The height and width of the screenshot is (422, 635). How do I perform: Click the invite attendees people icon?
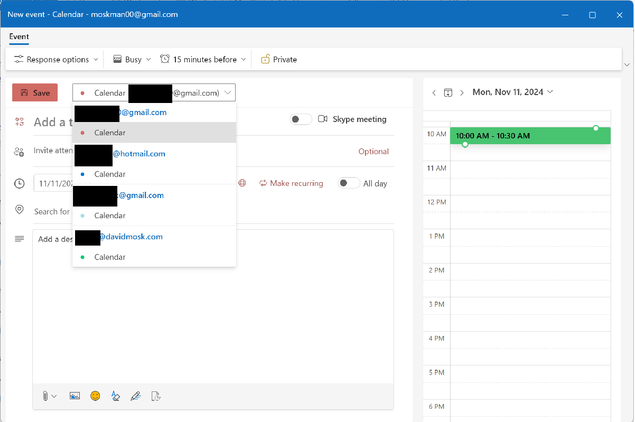[x=19, y=151]
